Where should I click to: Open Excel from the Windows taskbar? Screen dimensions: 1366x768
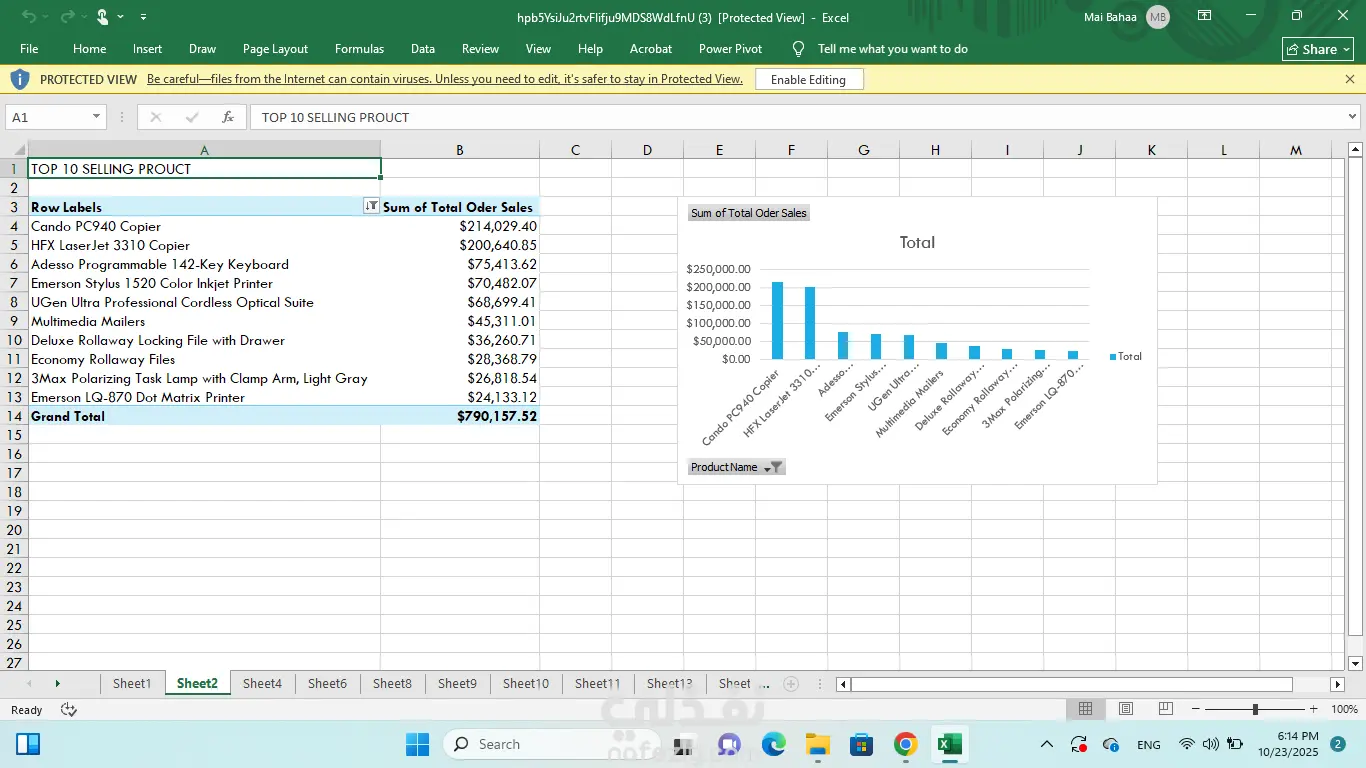click(949, 744)
